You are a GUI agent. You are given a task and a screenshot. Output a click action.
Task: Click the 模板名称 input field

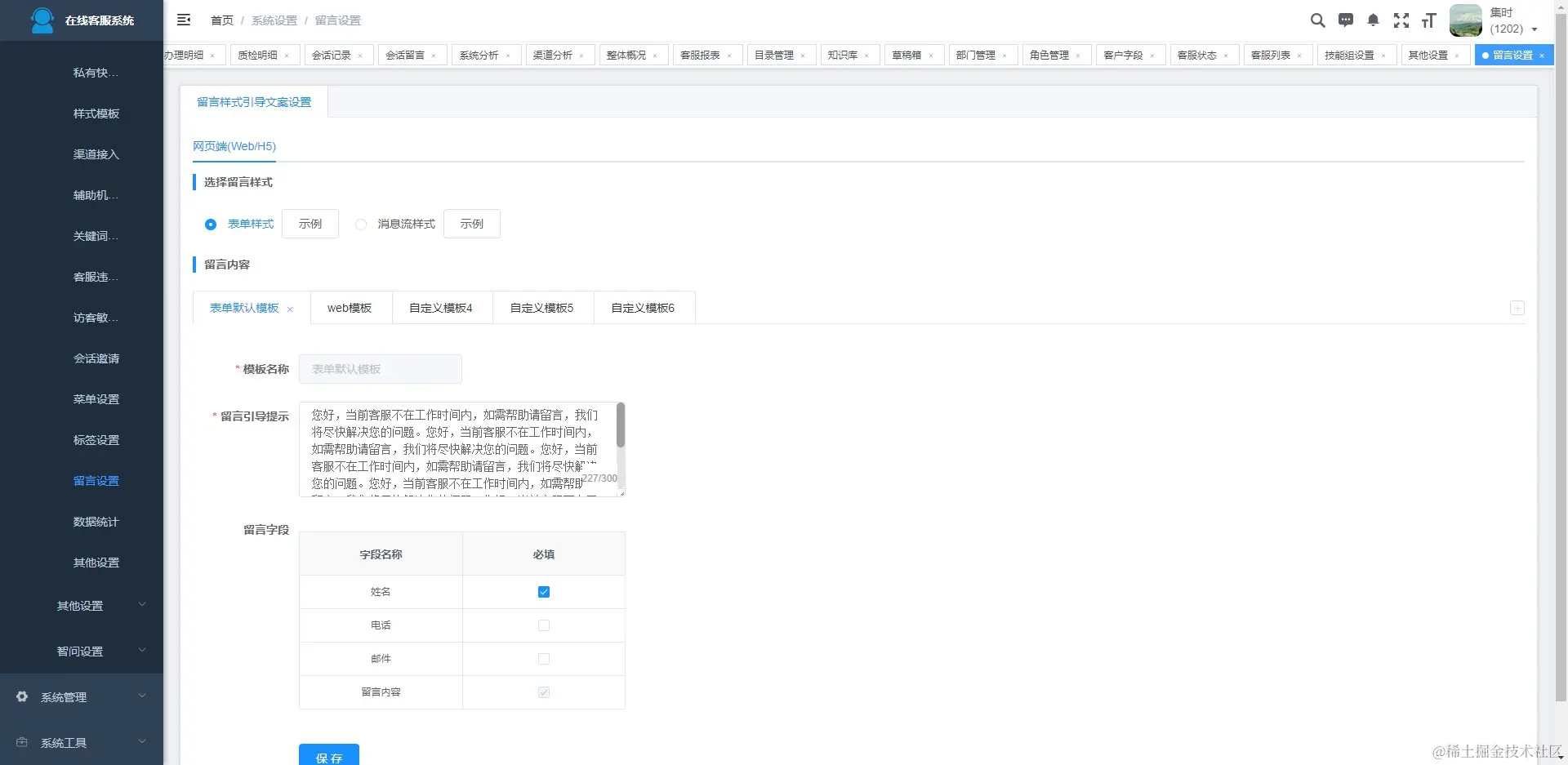click(x=381, y=369)
